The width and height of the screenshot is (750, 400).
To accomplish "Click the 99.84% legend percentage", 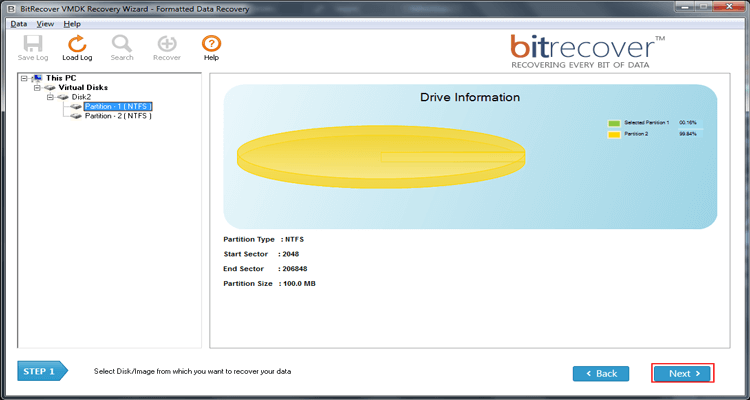I will tap(688, 134).
